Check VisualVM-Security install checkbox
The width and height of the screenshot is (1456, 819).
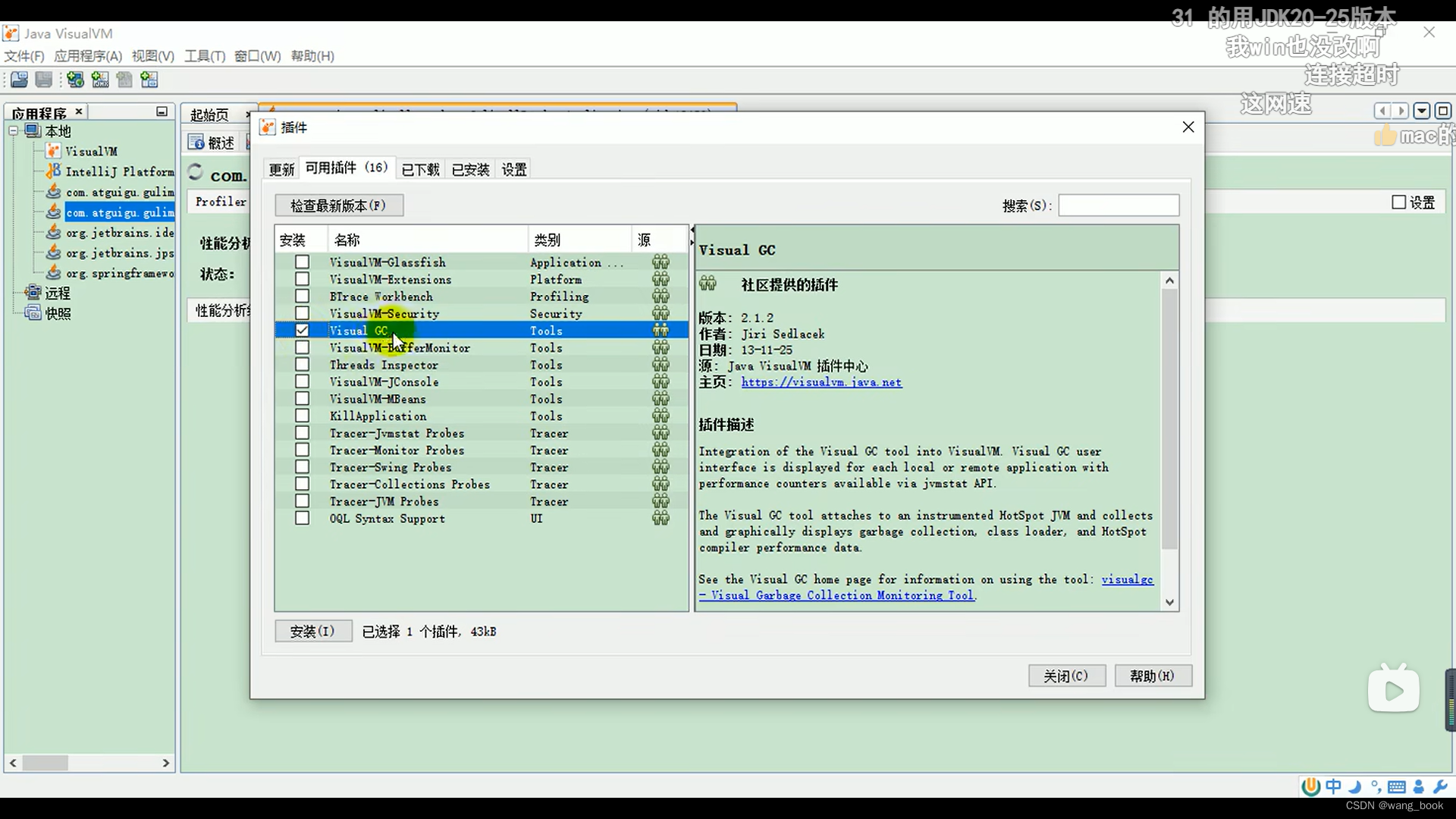302,313
